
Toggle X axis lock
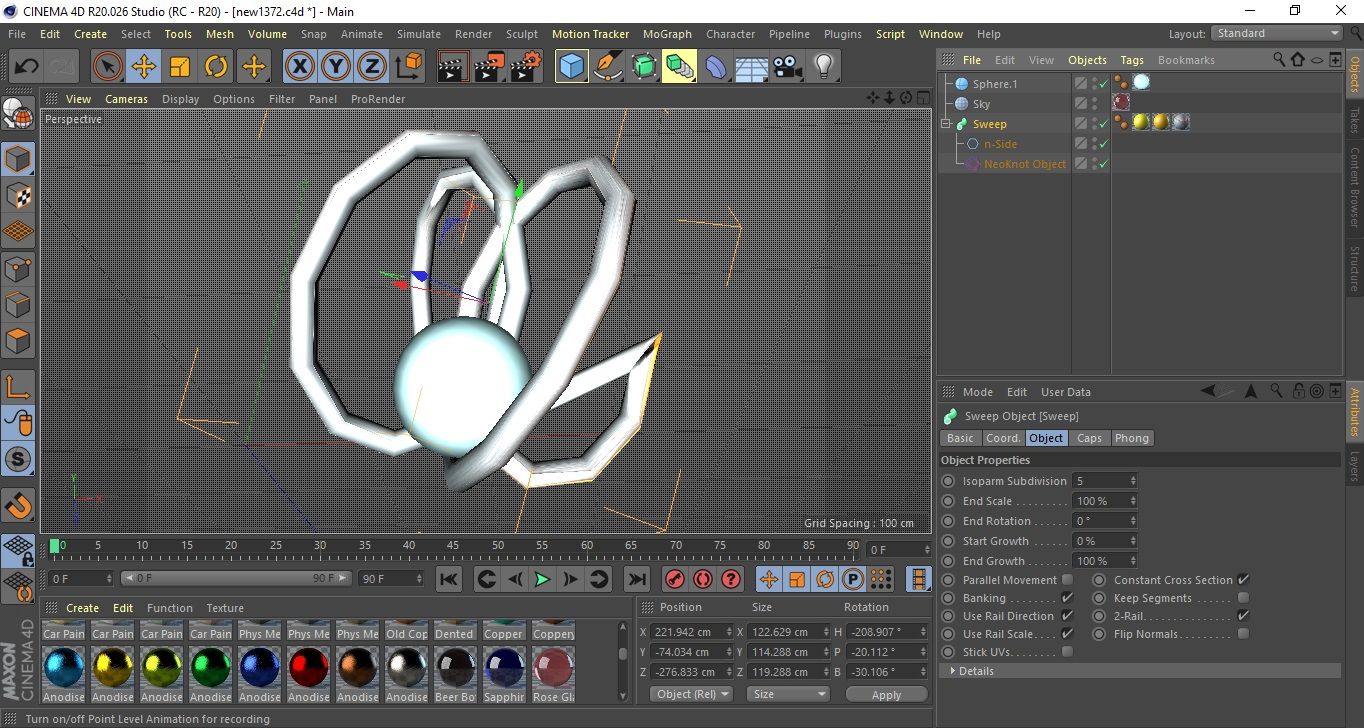point(299,67)
